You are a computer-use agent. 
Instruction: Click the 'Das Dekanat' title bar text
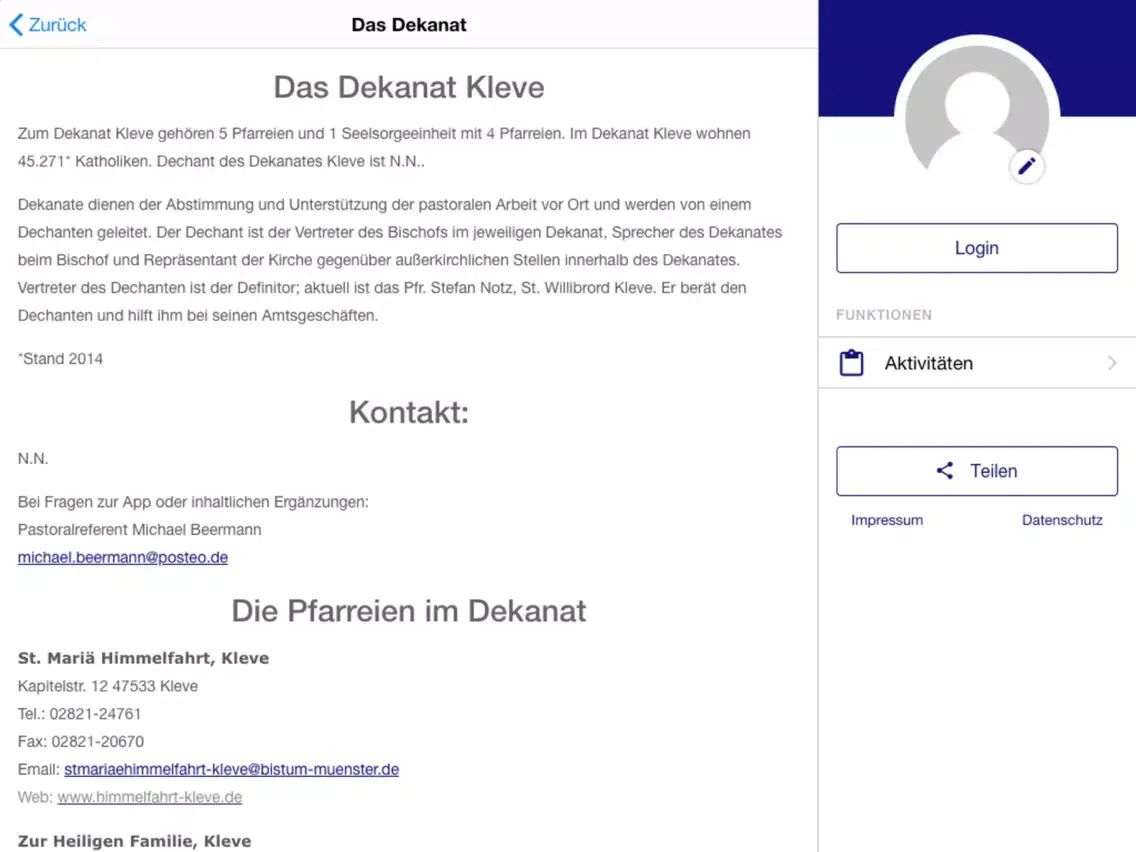tap(409, 25)
